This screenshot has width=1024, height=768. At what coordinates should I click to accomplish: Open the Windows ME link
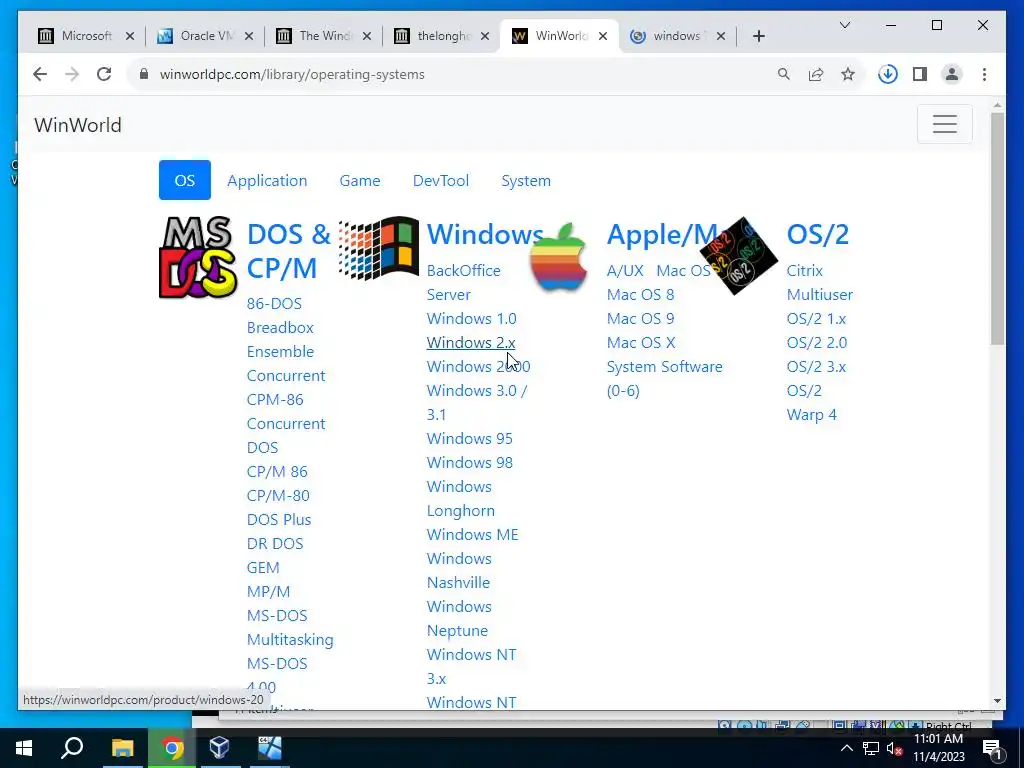point(472,535)
